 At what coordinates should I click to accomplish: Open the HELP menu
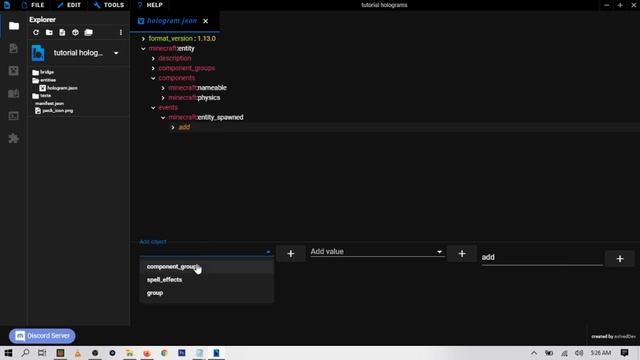click(150, 5)
